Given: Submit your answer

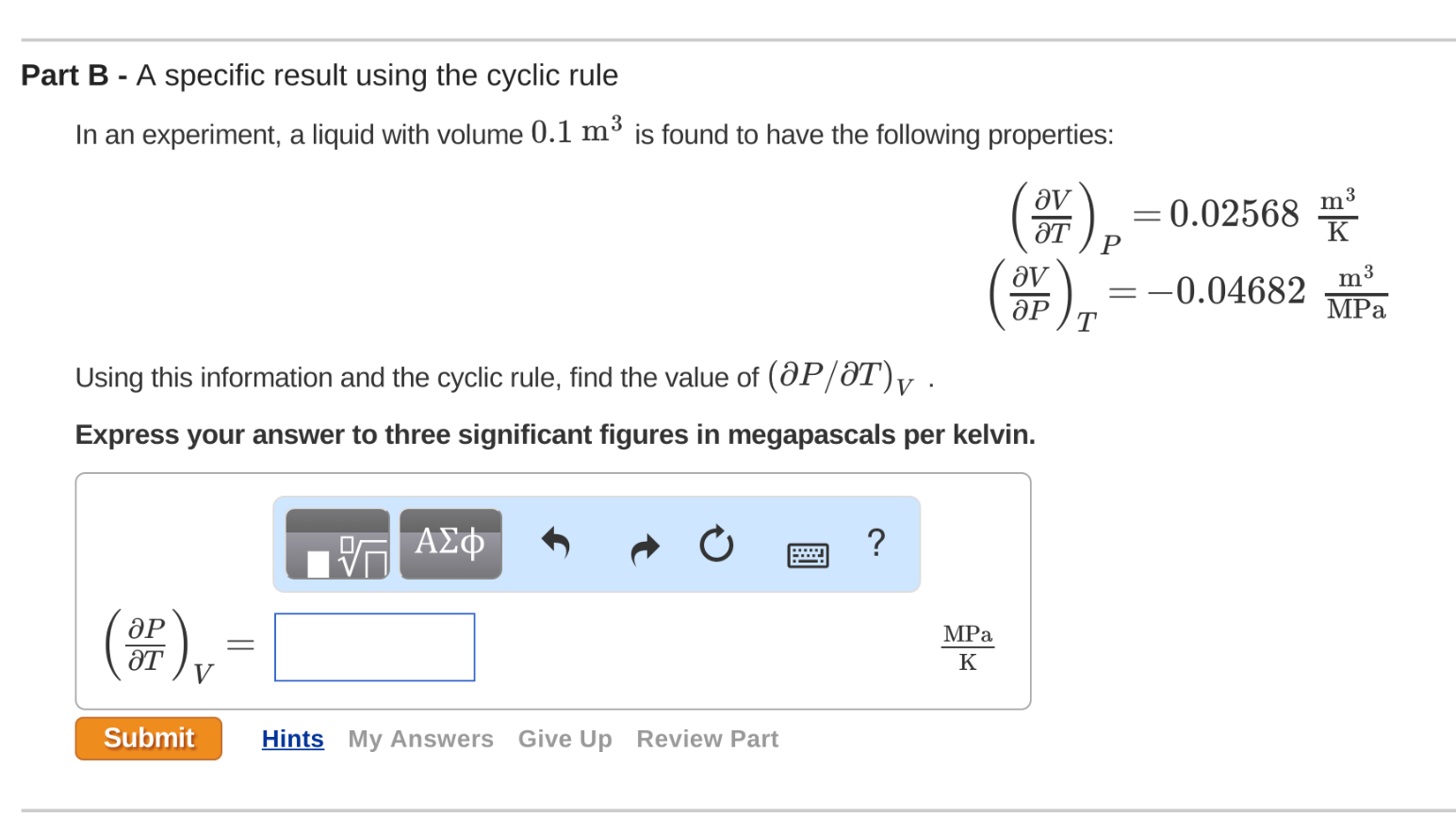Looking at the screenshot, I should pyautogui.click(x=148, y=739).
